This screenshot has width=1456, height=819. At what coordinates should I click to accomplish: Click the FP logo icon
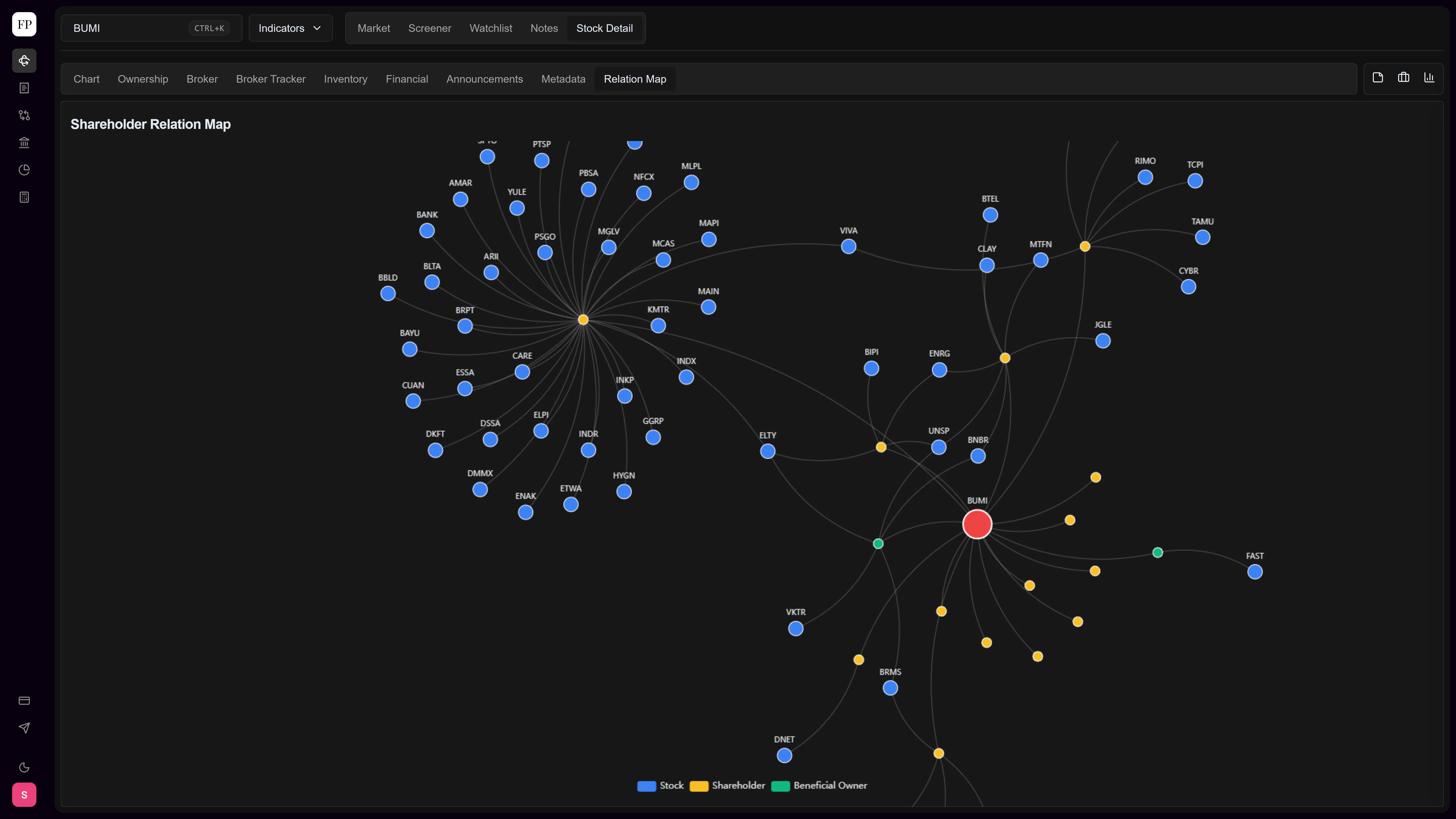[24, 24]
